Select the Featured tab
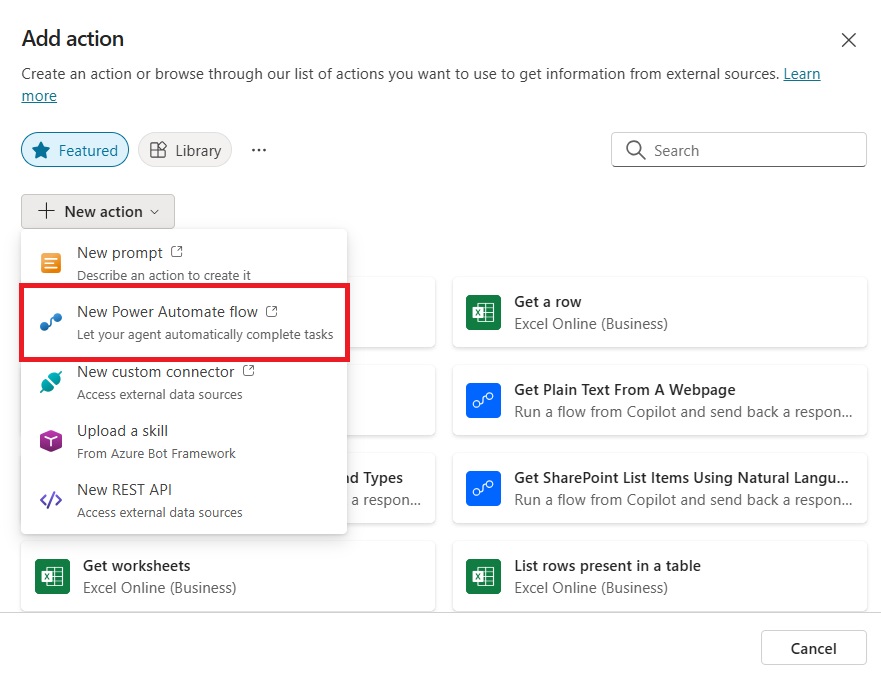 [75, 150]
